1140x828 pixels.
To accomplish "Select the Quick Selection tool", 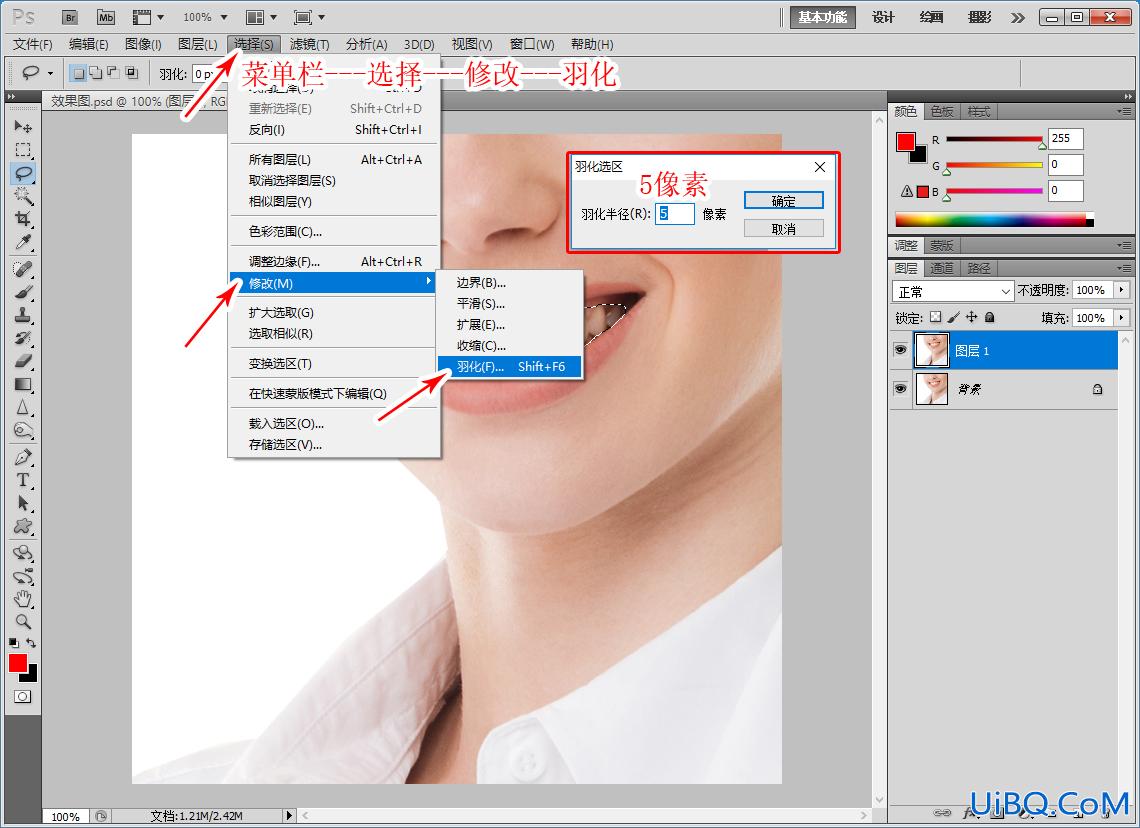I will point(23,196).
